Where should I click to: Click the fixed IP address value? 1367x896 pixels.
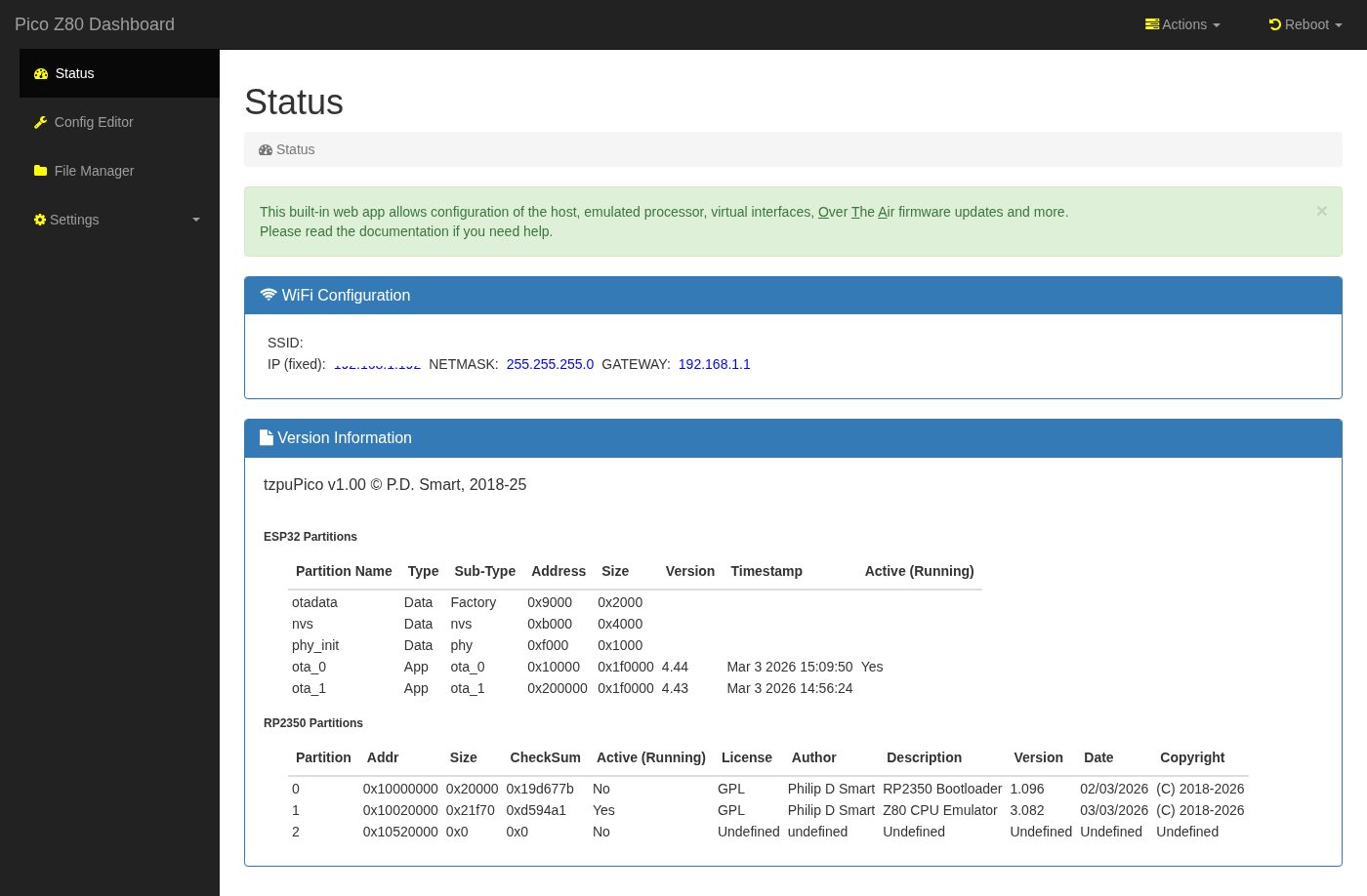point(377,364)
